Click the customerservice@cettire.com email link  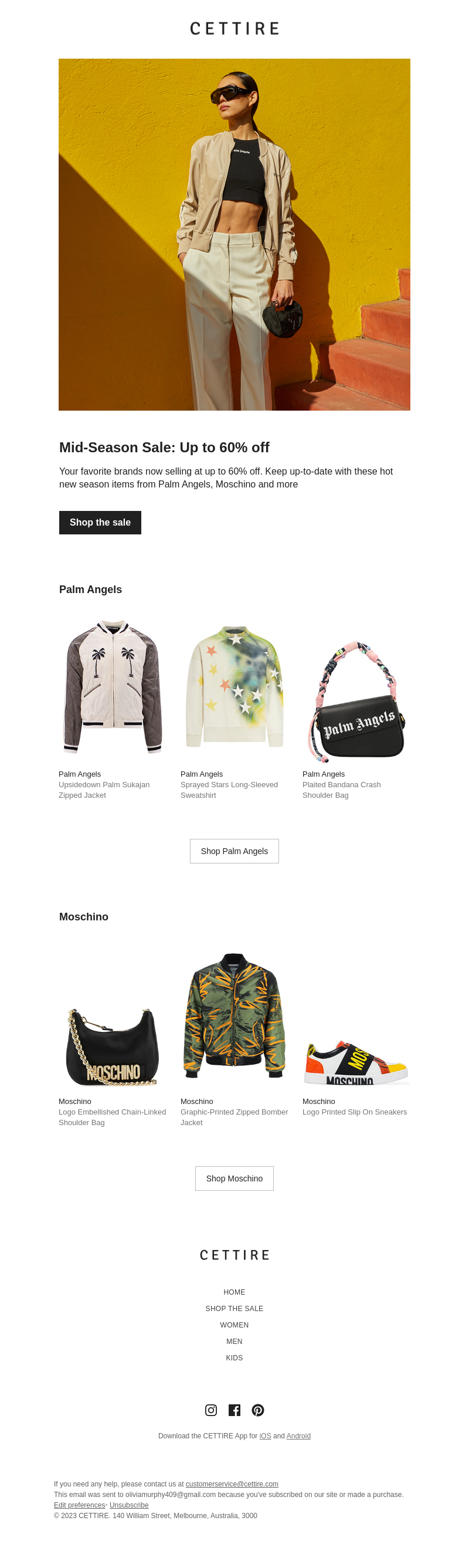[x=232, y=1484]
